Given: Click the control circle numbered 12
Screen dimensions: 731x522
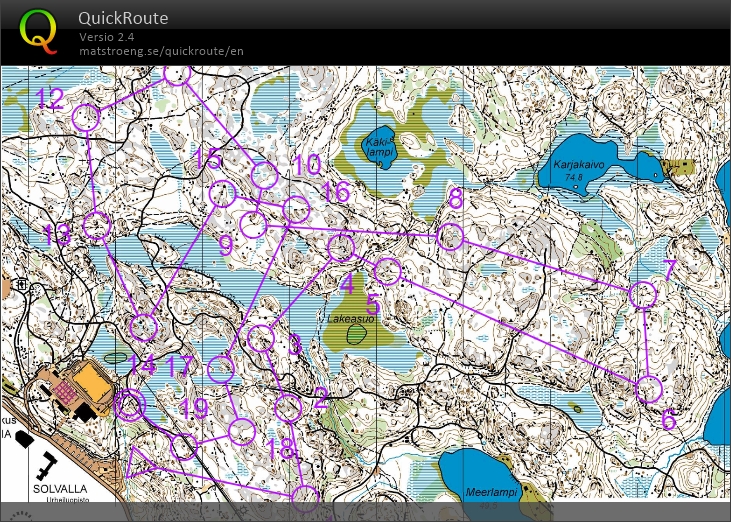Looking at the screenshot, I should point(86,117).
